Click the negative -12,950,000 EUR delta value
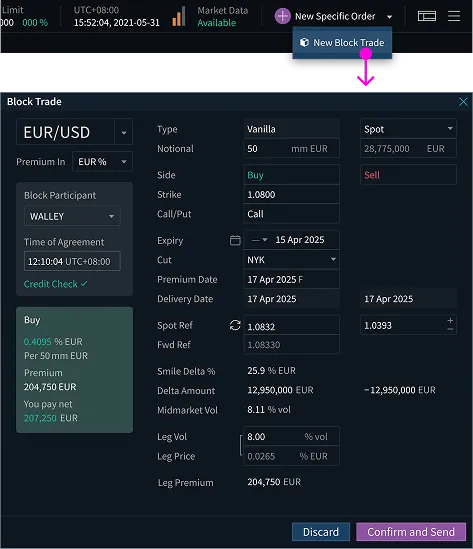The width and height of the screenshot is (473, 549). 400,390
